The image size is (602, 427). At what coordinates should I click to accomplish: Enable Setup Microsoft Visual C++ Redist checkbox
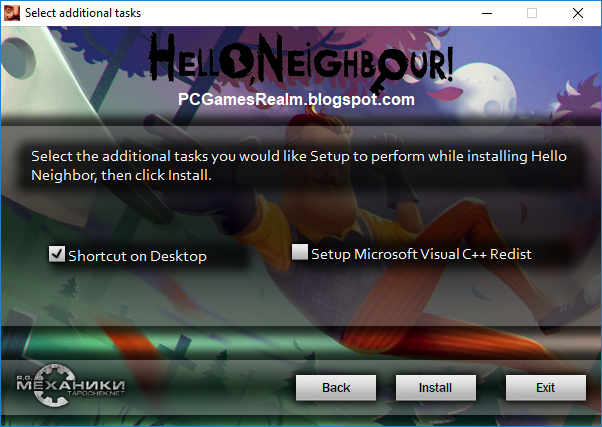299,252
